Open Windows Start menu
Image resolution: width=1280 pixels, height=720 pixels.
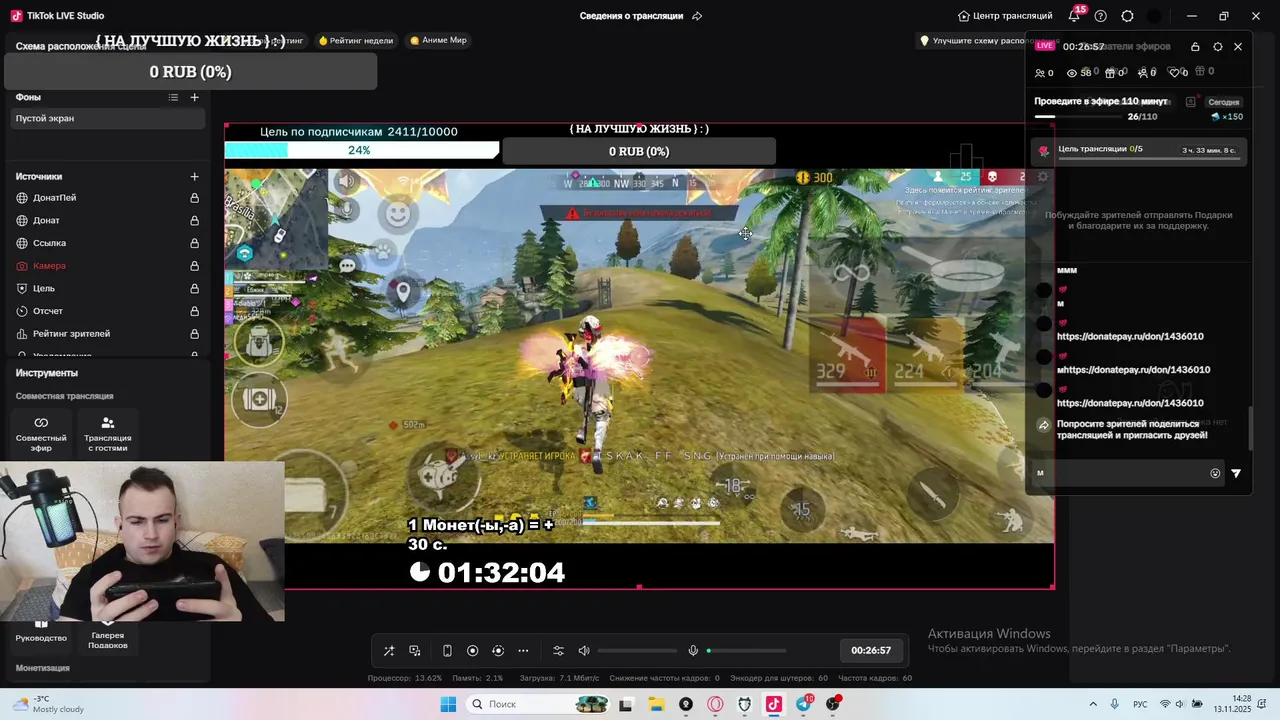coord(448,704)
